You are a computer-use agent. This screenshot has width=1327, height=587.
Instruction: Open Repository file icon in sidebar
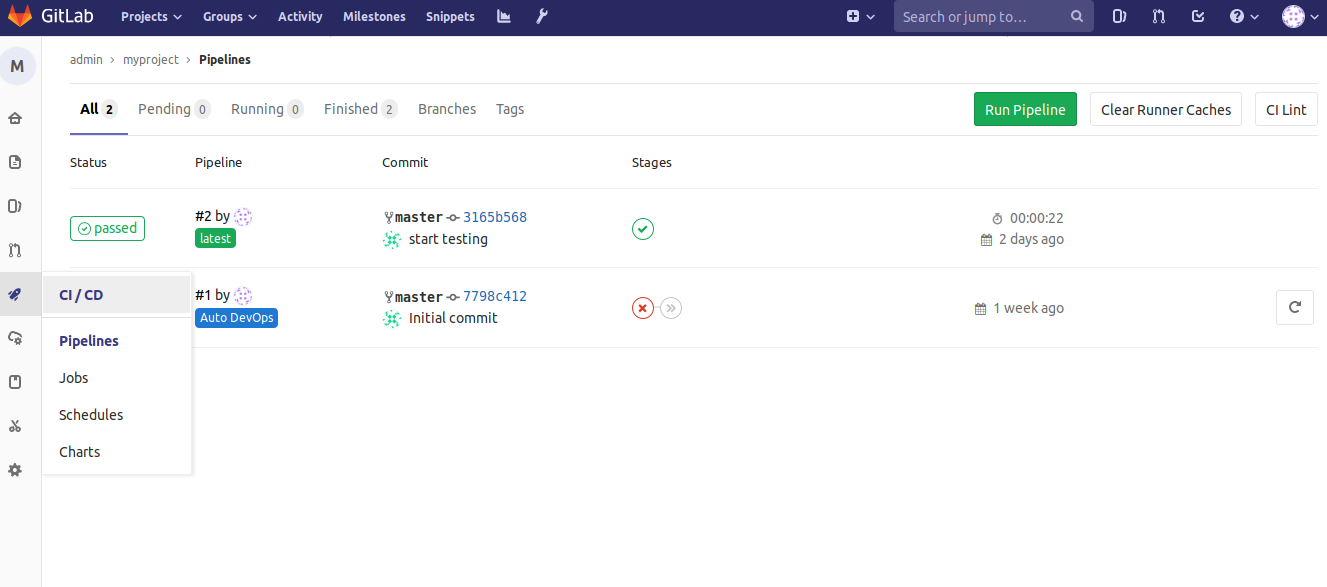(15, 162)
